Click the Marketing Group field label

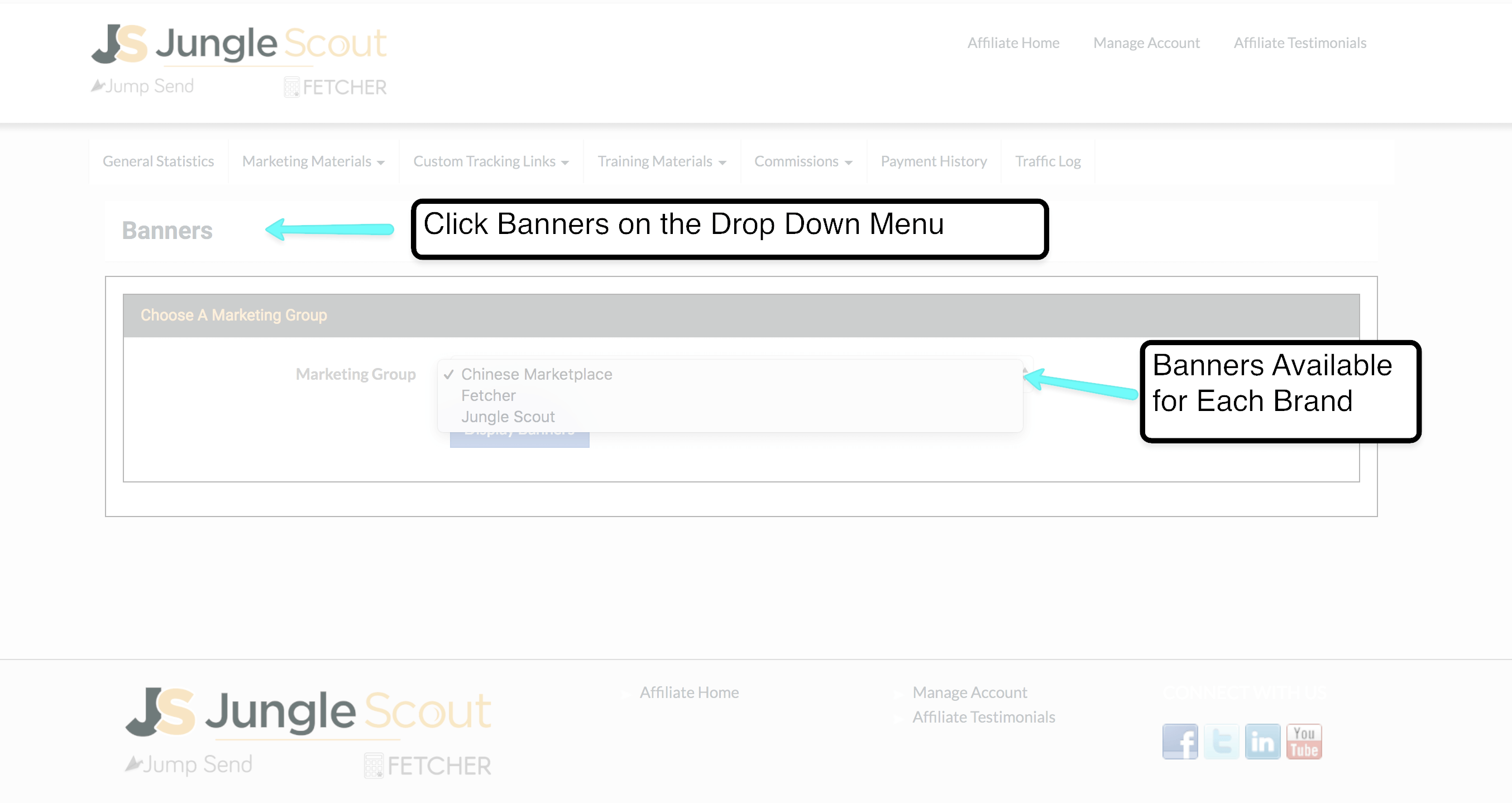tap(356, 374)
